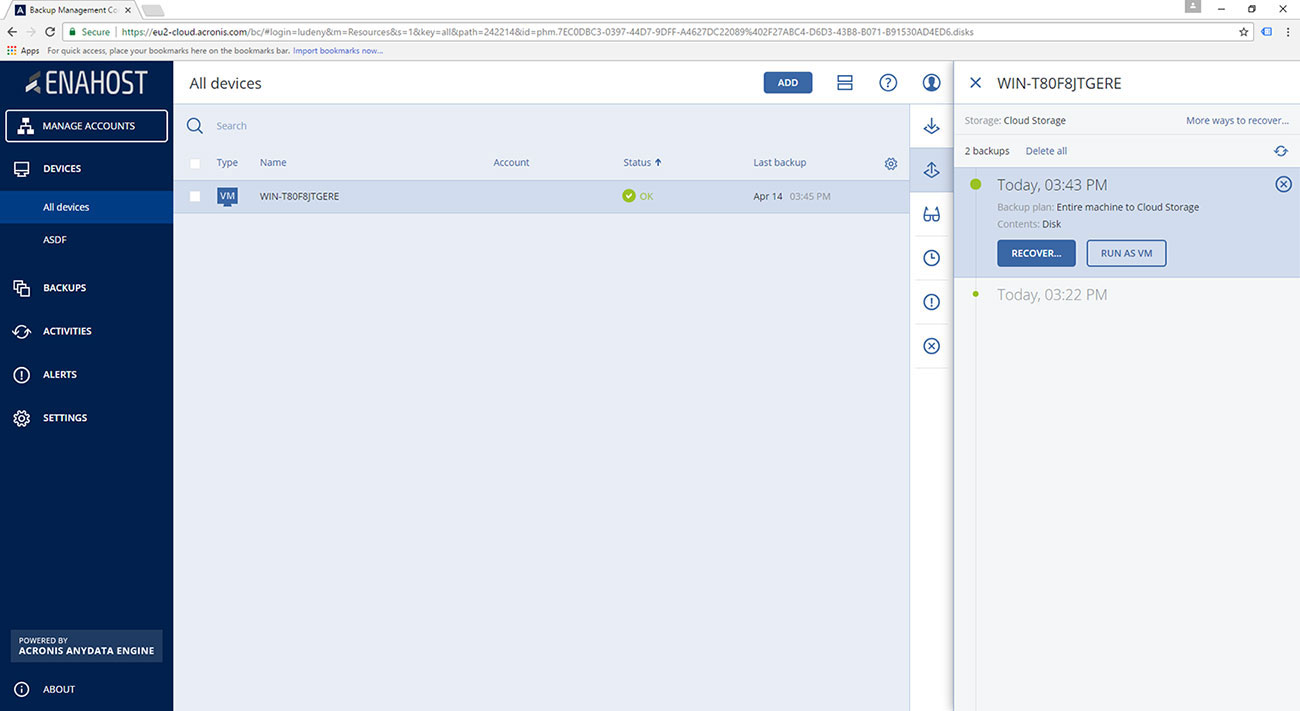Click the Powered by Acronis AnyData Engine badge
This screenshot has width=1300, height=711.
86,646
